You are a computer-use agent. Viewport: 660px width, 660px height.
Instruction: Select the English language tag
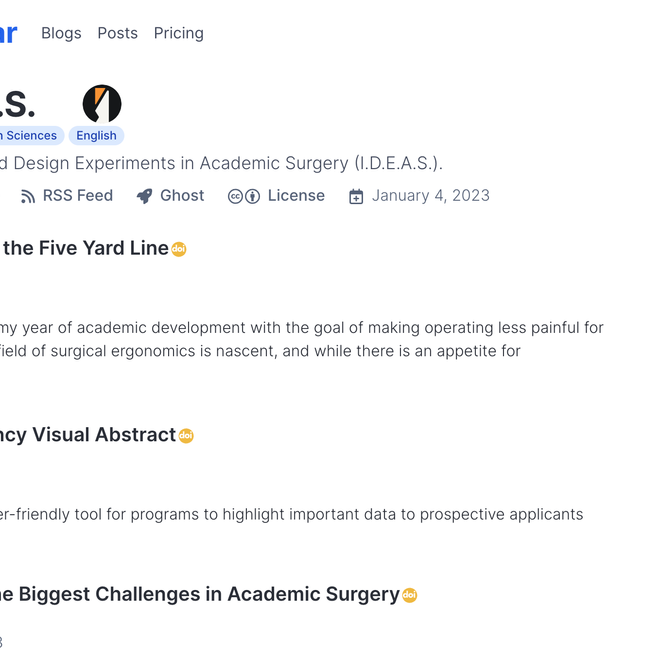96,136
